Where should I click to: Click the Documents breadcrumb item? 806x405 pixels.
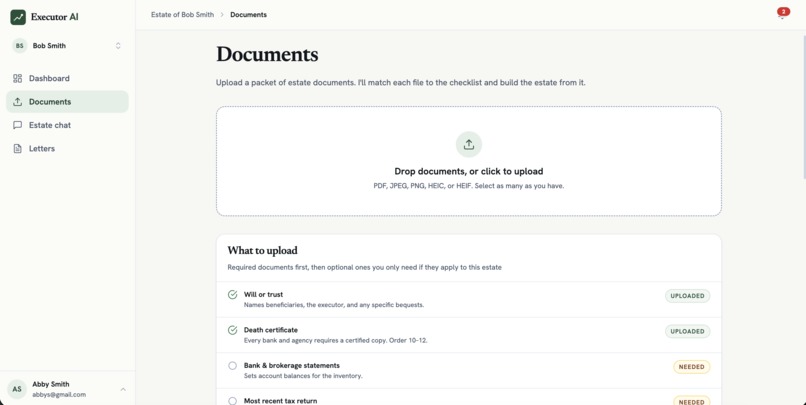248,14
